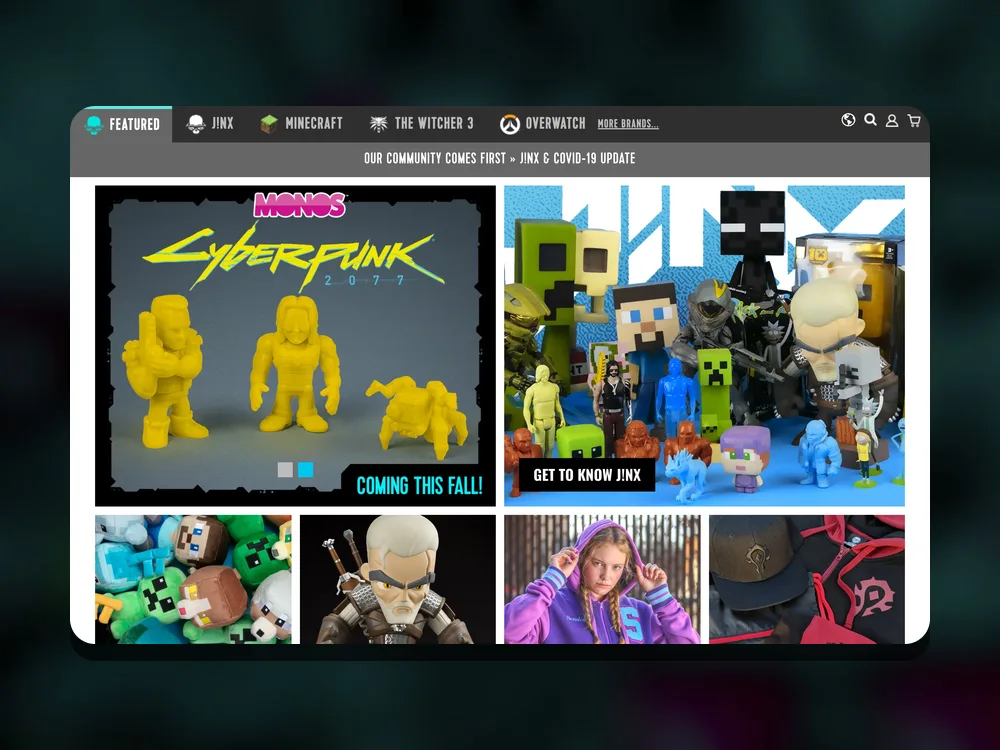The image size is (1000, 750).
Task: Open the purple hoodie girl thumbnail
Action: click(x=602, y=579)
